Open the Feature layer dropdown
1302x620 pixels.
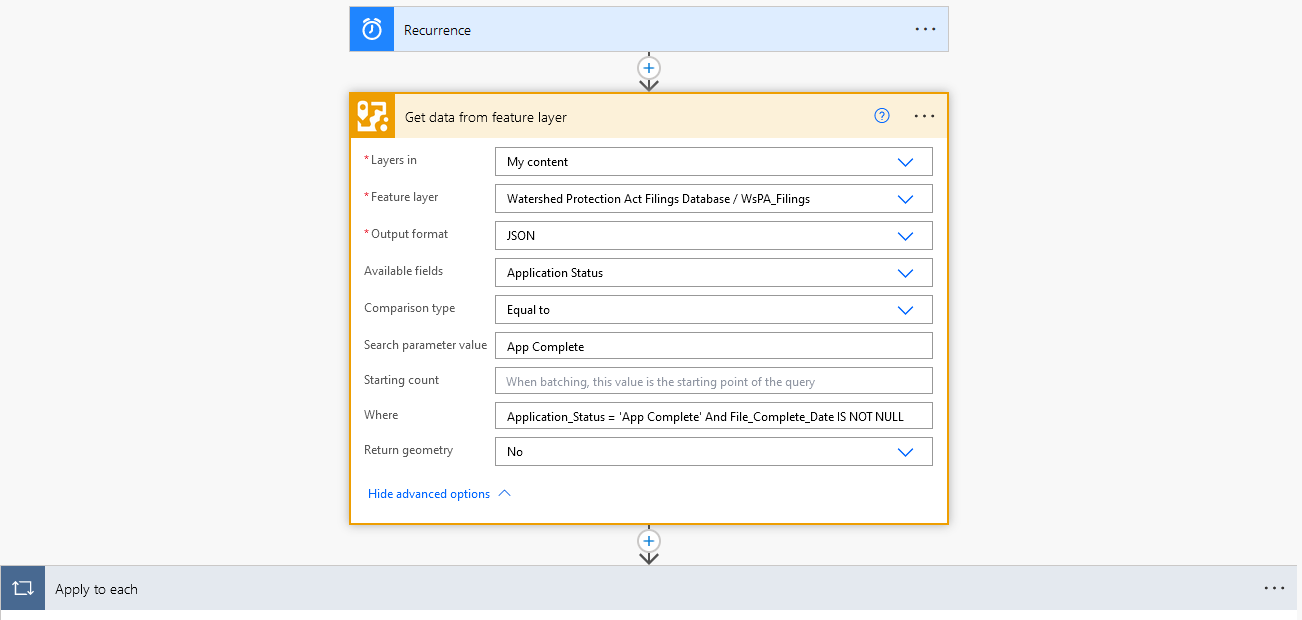[905, 199]
